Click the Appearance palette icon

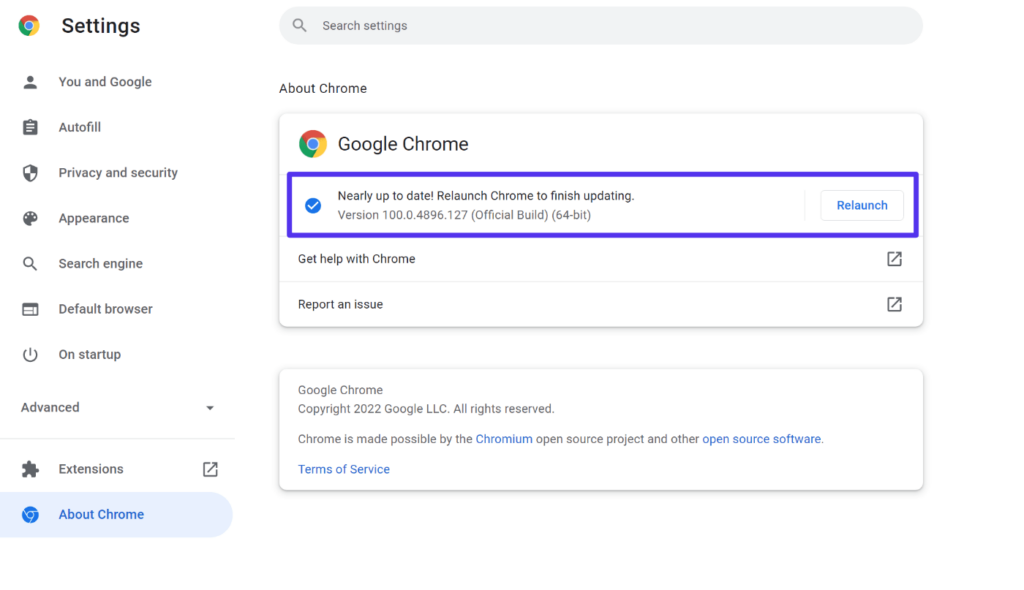point(31,218)
